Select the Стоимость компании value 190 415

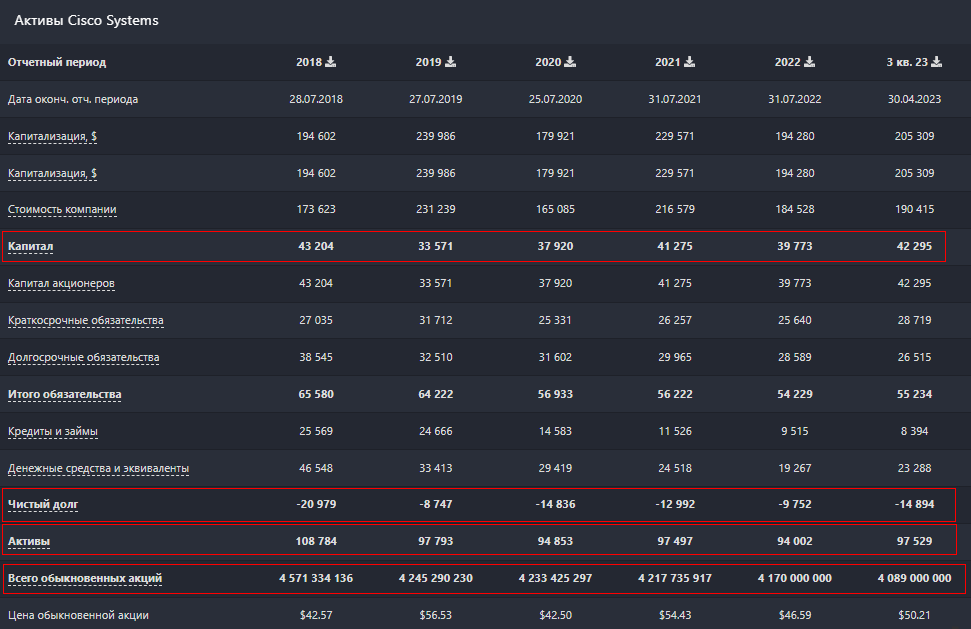pos(914,209)
